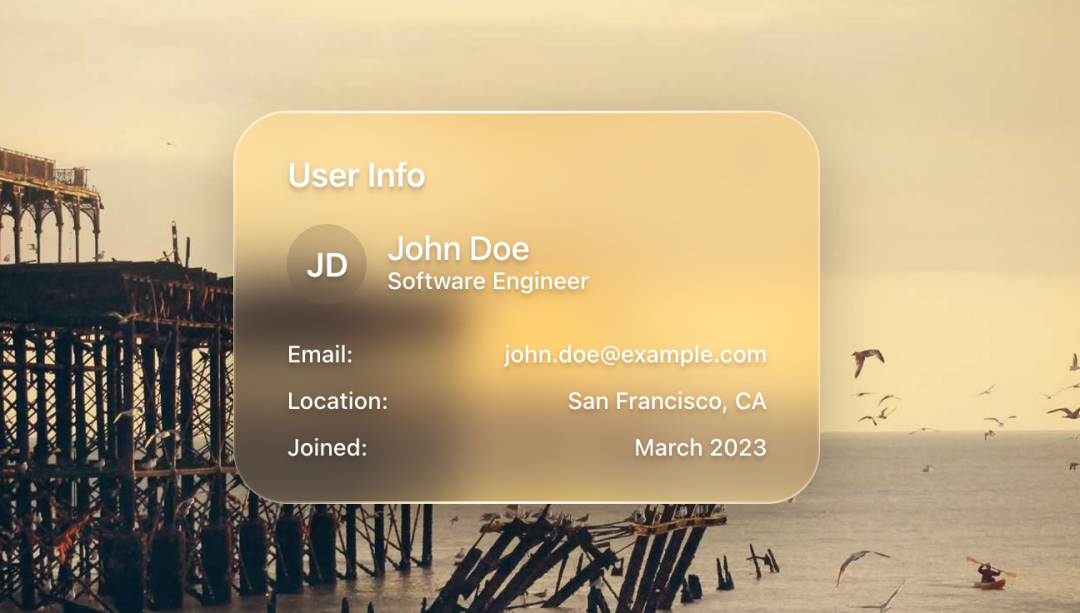Click the Joined: label
Viewport: 1080px width, 613px height.
(x=327, y=448)
